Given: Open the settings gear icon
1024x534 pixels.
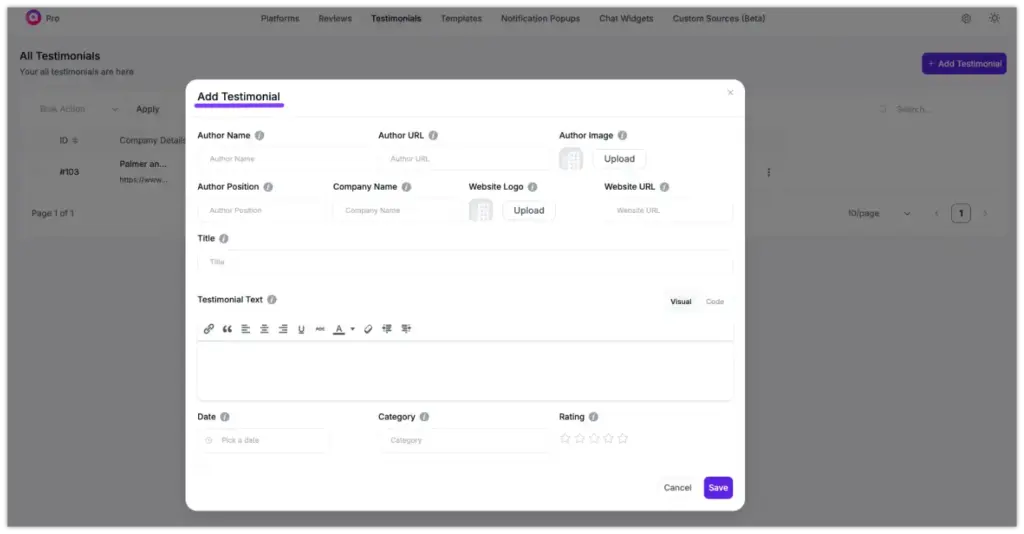Looking at the screenshot, I should coord(966,18).
